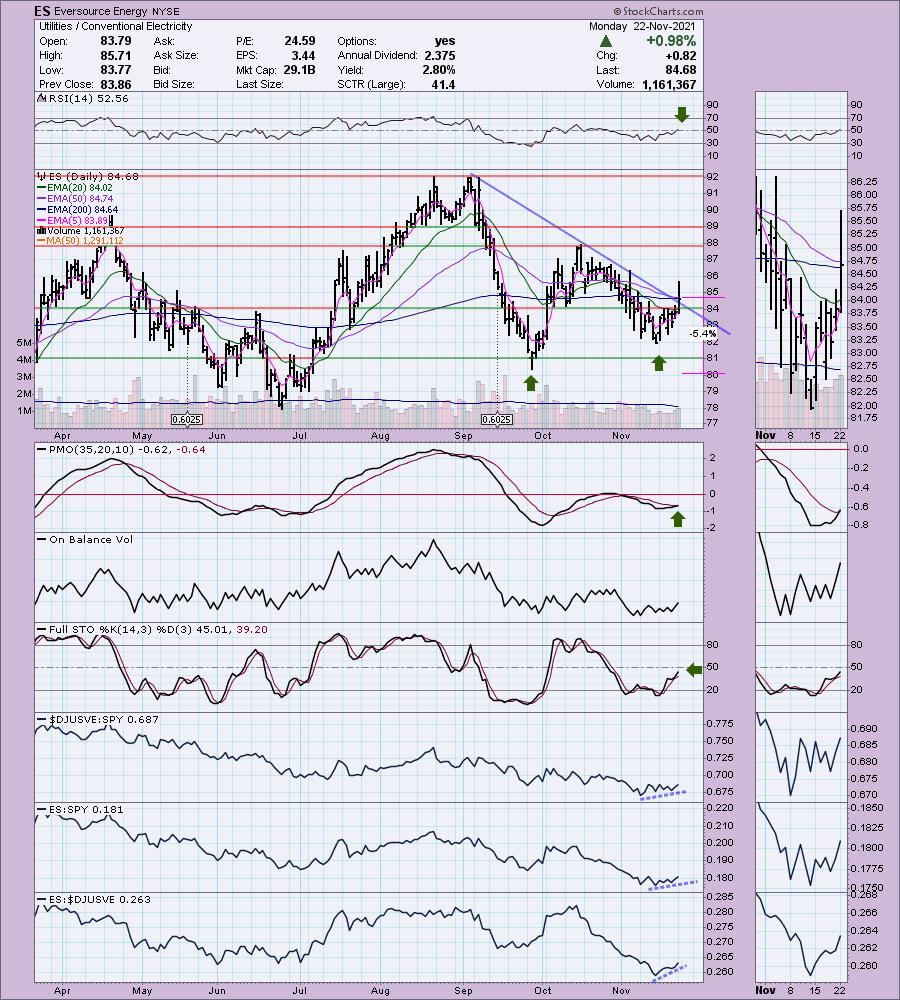The width and height of the screenshot is (900, 1000).
Task: Click the Yield value 2.80%
Action: (x=439, y=70)
